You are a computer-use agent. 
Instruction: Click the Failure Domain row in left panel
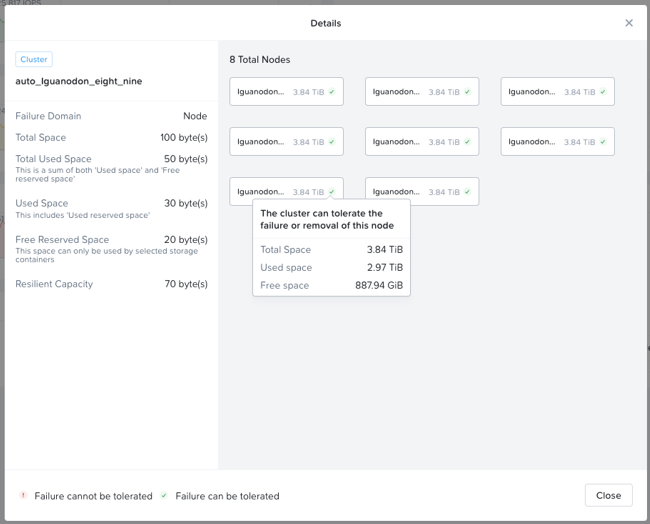click(111, 116)
